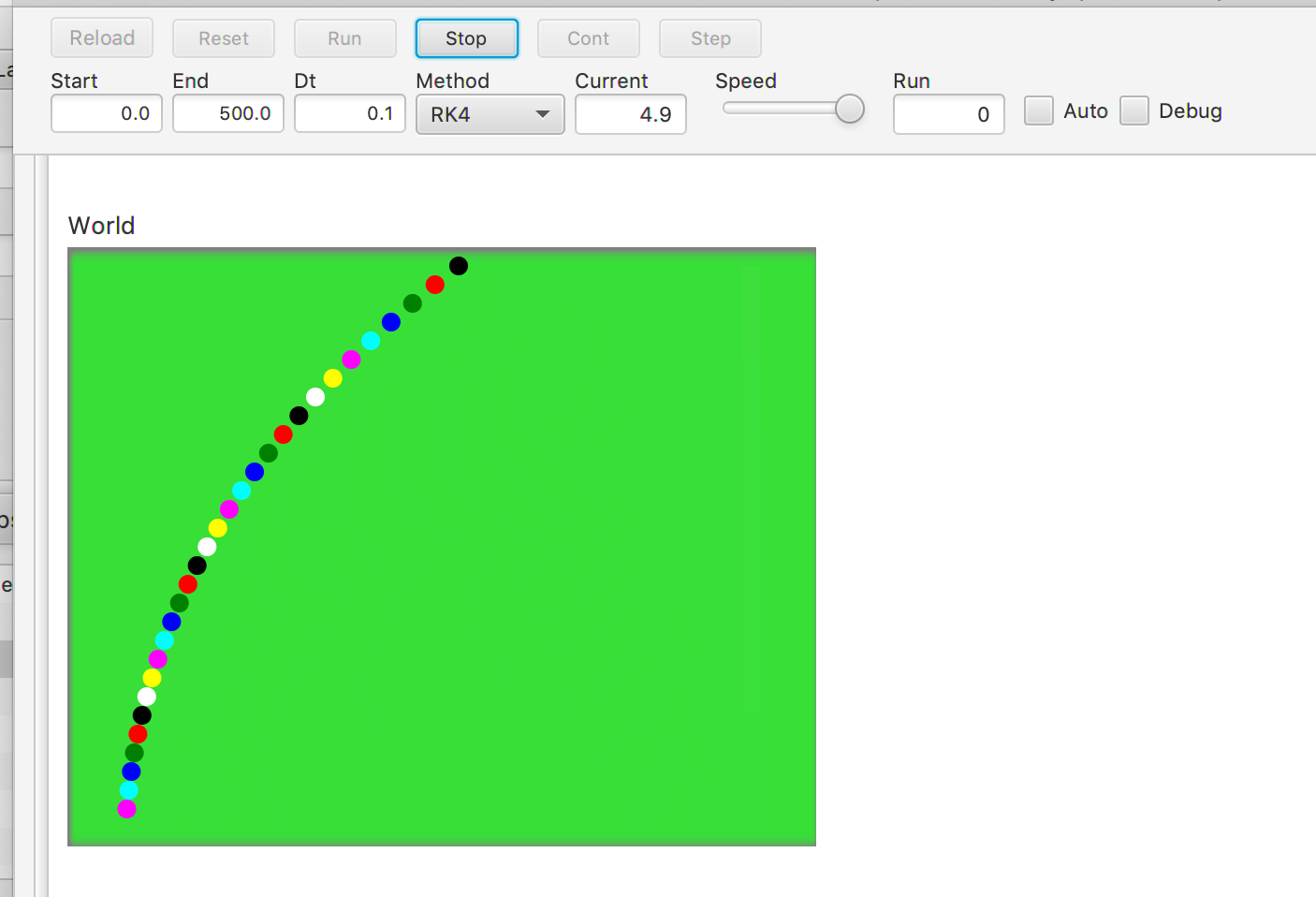This screenshot has width=1316, height=897.
Task: Open the Method dropdown showing RK4
Action: tap(490, 114)
